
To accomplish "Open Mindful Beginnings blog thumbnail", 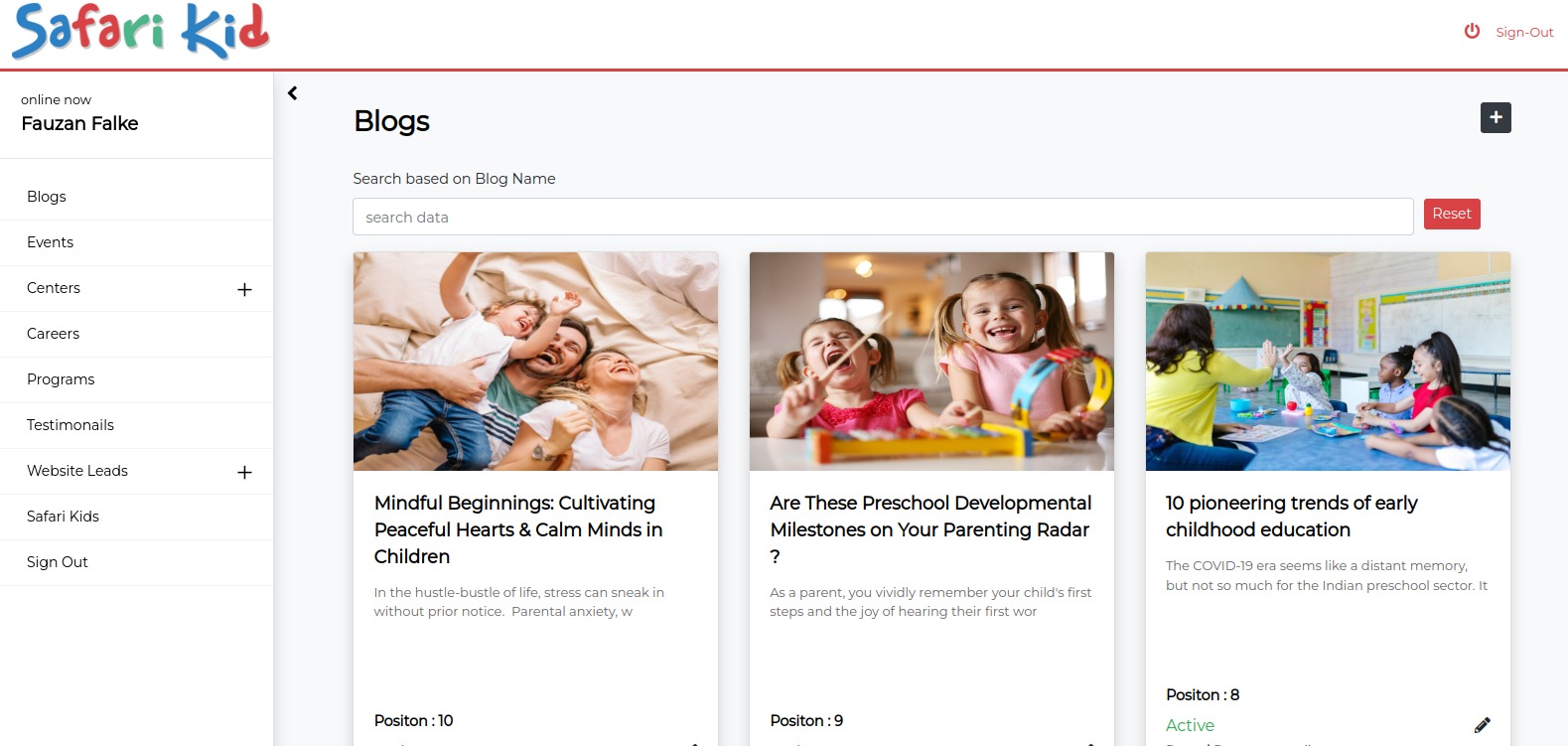I will click(535, 362).
